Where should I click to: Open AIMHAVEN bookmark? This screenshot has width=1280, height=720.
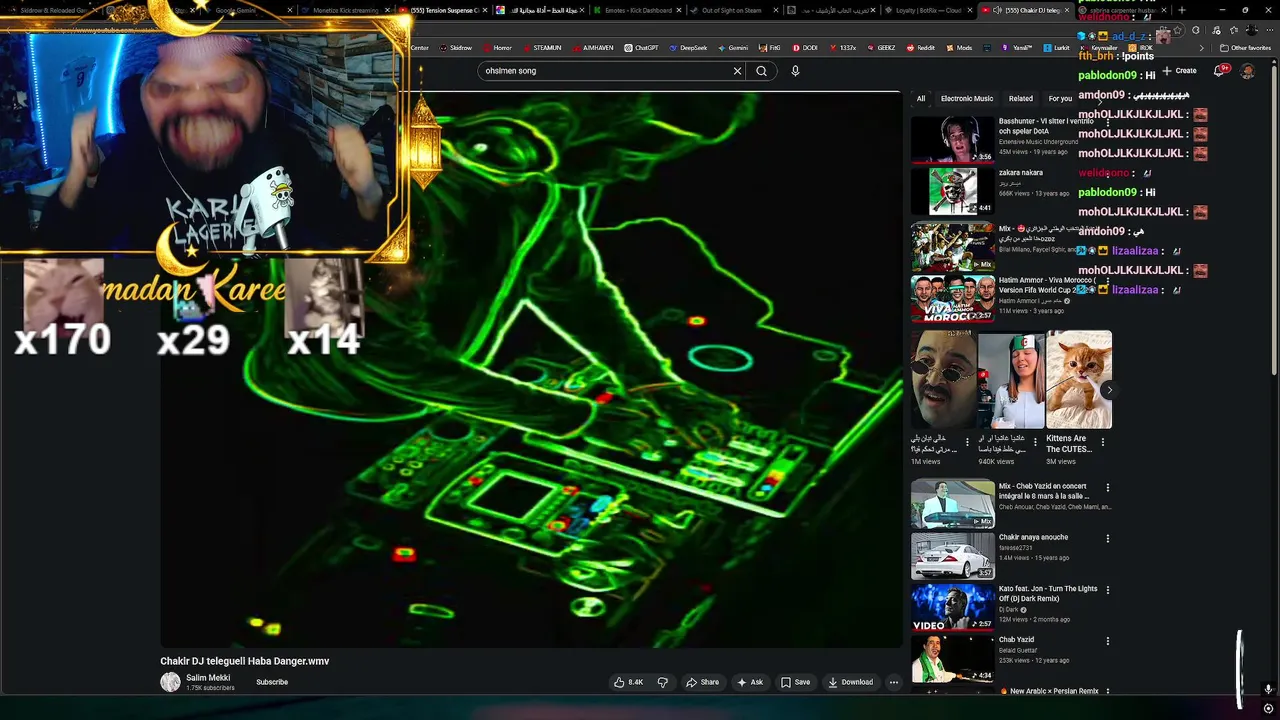[592, 48]
